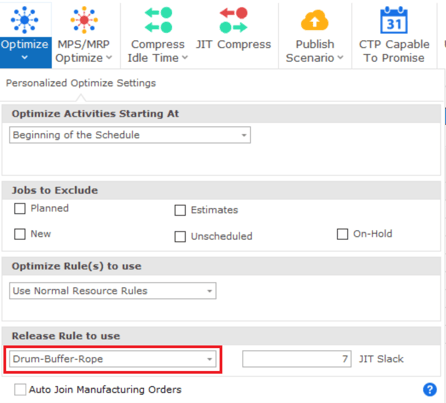Tick the Estimates checkbox
446x403 pixels.
(180, 210)
